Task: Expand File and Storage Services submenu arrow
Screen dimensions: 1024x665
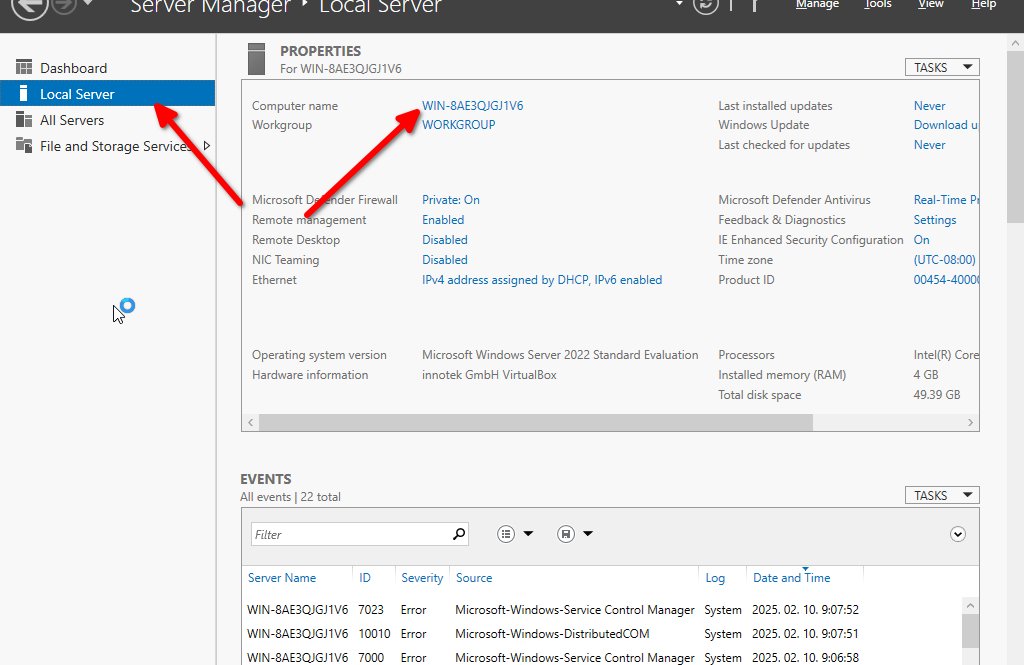Action: (x=207, y=146)
